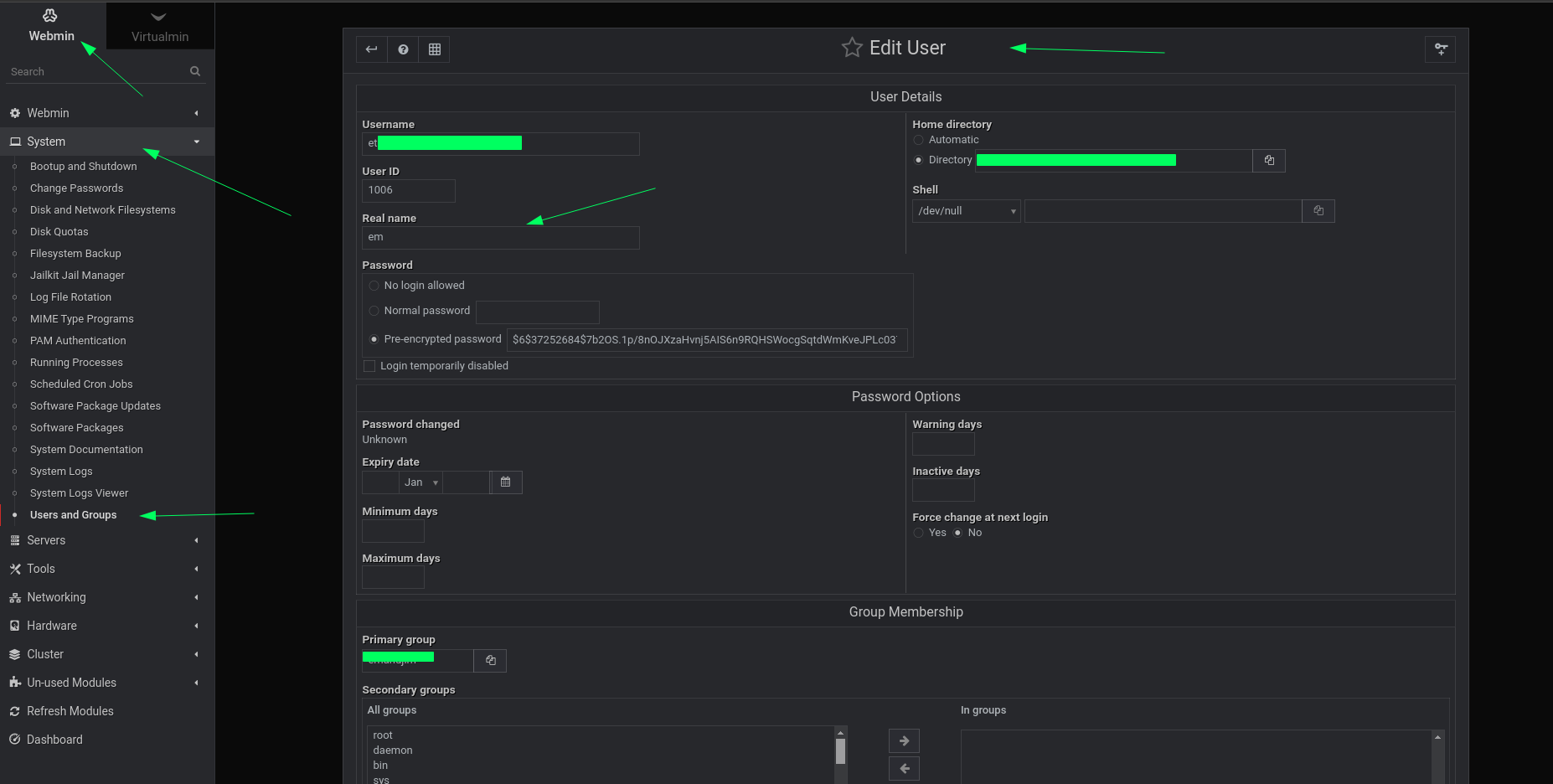The image size is (1553, 784).
Task: Expand the Cluster category
Action: click(x=107, y=654)
